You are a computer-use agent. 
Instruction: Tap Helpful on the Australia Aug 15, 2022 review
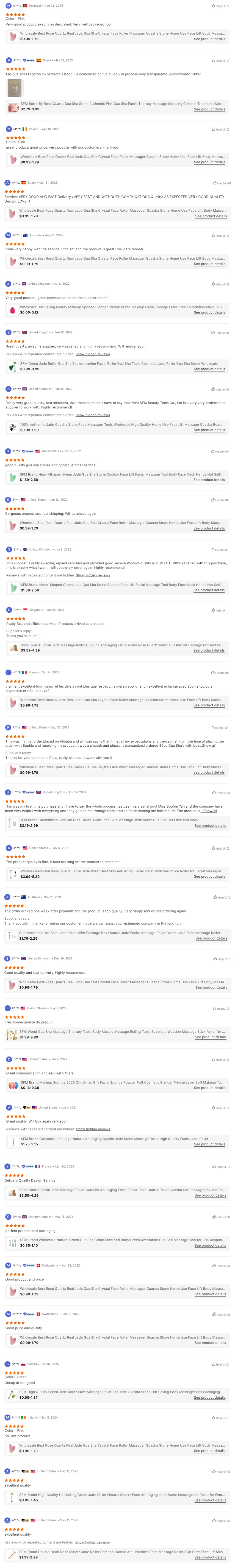click(220, 236)
